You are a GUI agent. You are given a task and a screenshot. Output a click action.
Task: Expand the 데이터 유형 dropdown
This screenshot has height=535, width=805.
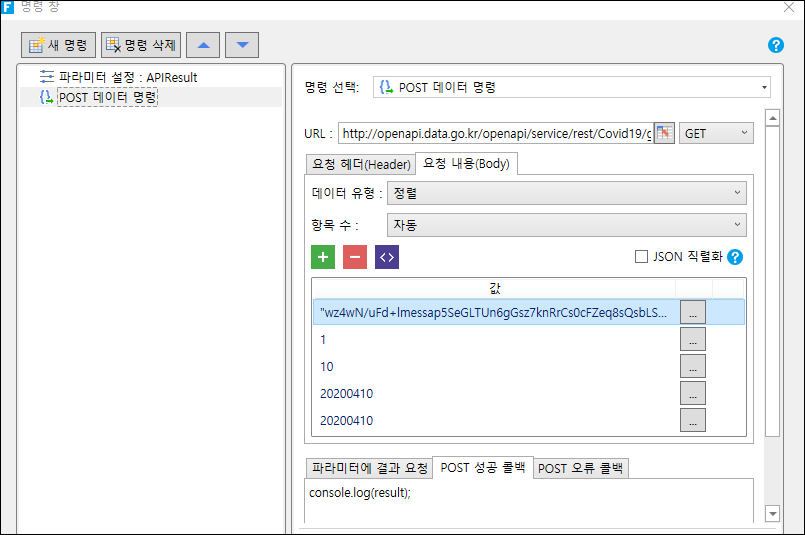(x=566, y=193)
